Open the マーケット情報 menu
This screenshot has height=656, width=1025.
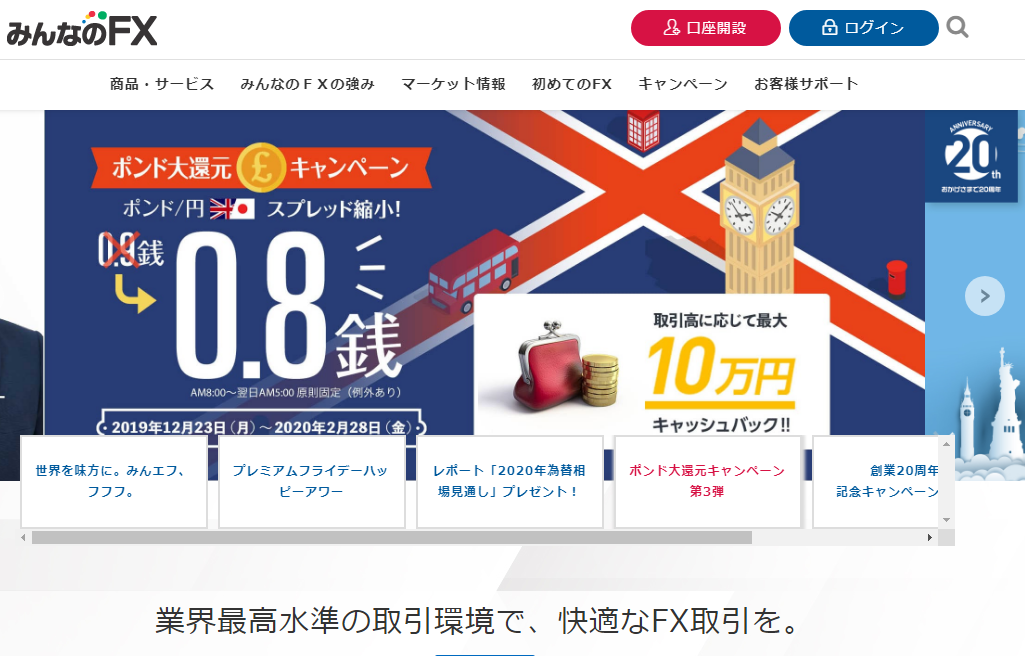click(453, 84)
